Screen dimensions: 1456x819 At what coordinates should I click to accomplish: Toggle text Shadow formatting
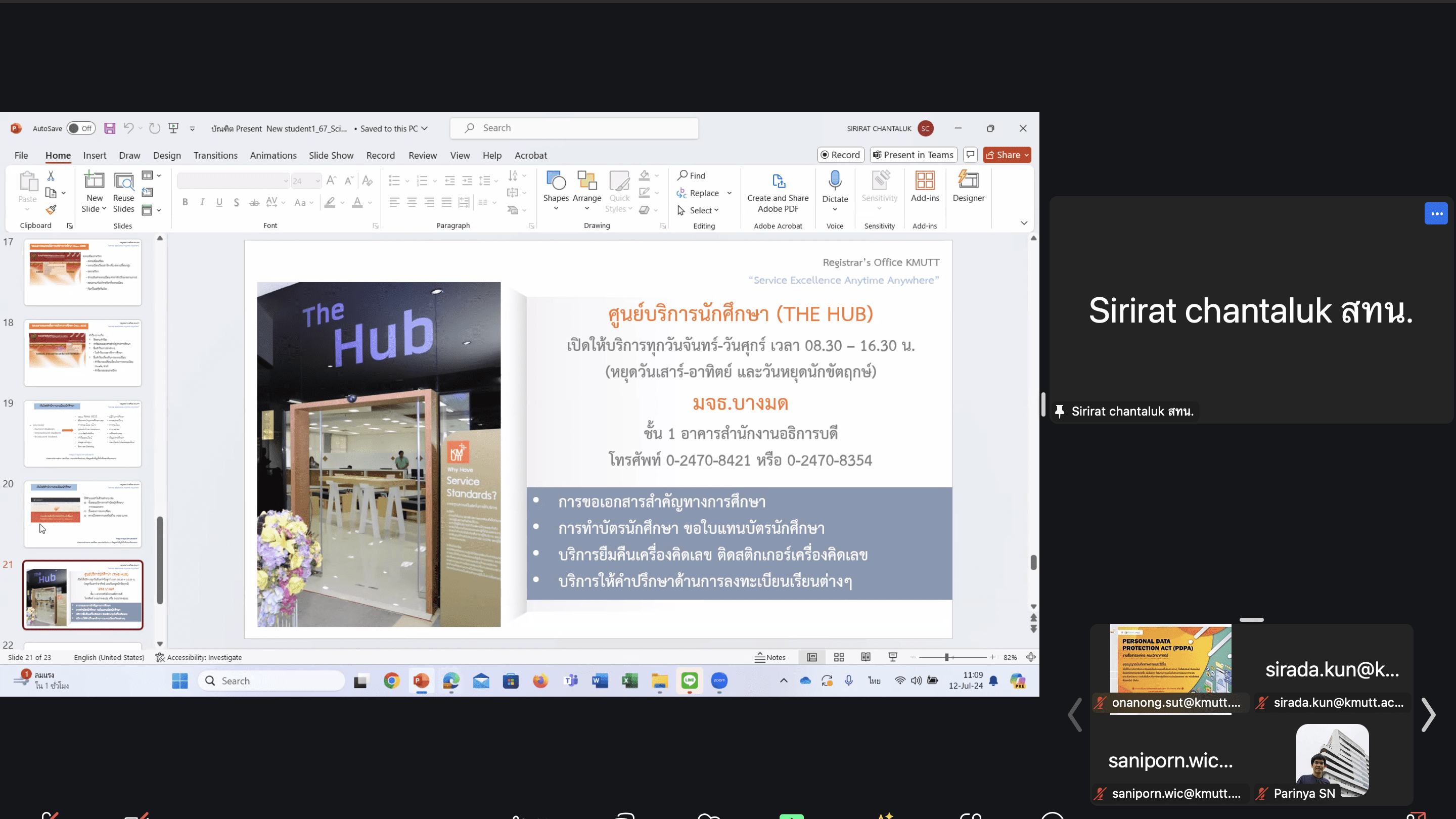click(236, 202)
